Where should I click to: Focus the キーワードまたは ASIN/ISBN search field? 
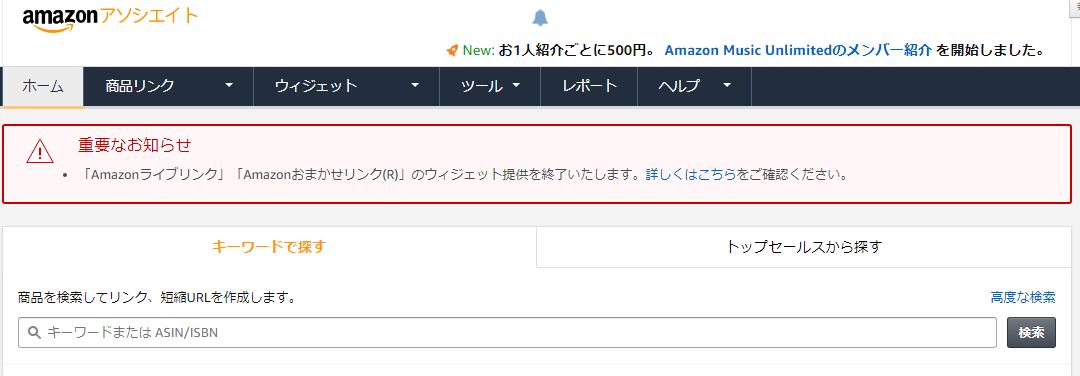508,333
